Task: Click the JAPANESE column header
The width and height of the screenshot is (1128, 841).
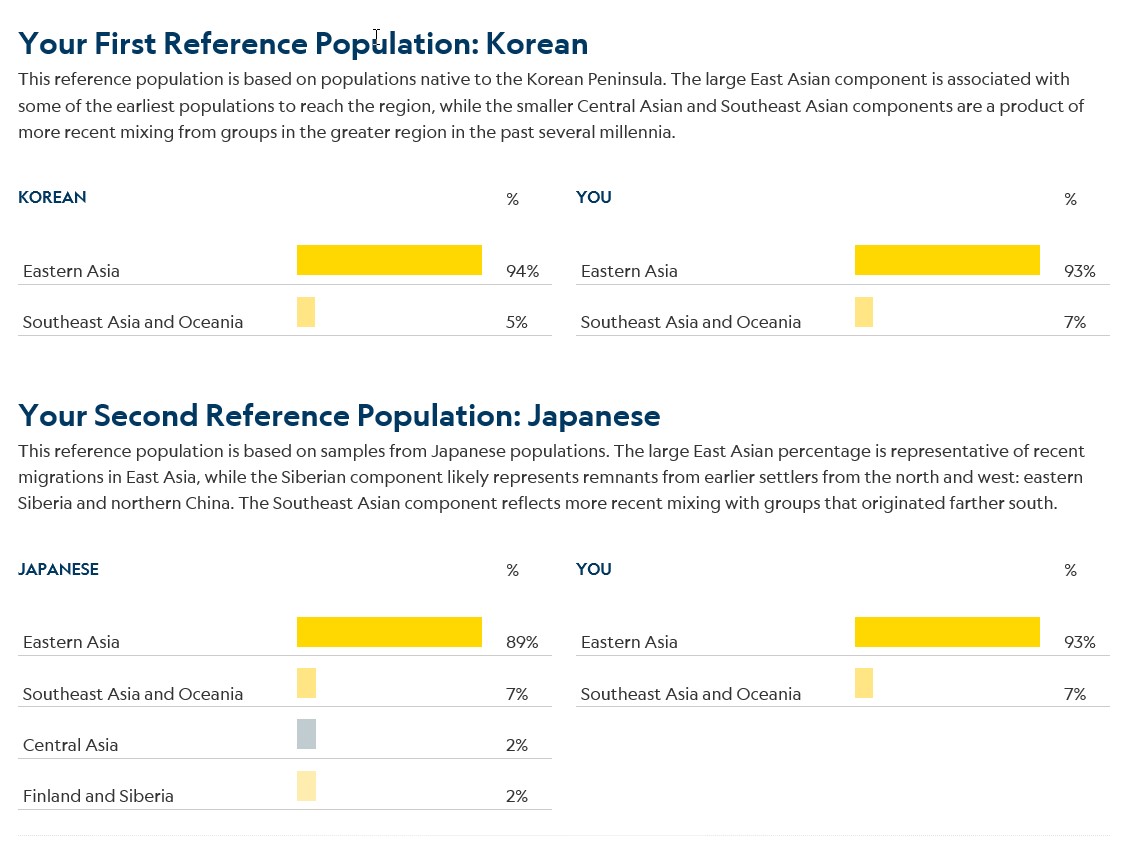Action: click(58, 569)
